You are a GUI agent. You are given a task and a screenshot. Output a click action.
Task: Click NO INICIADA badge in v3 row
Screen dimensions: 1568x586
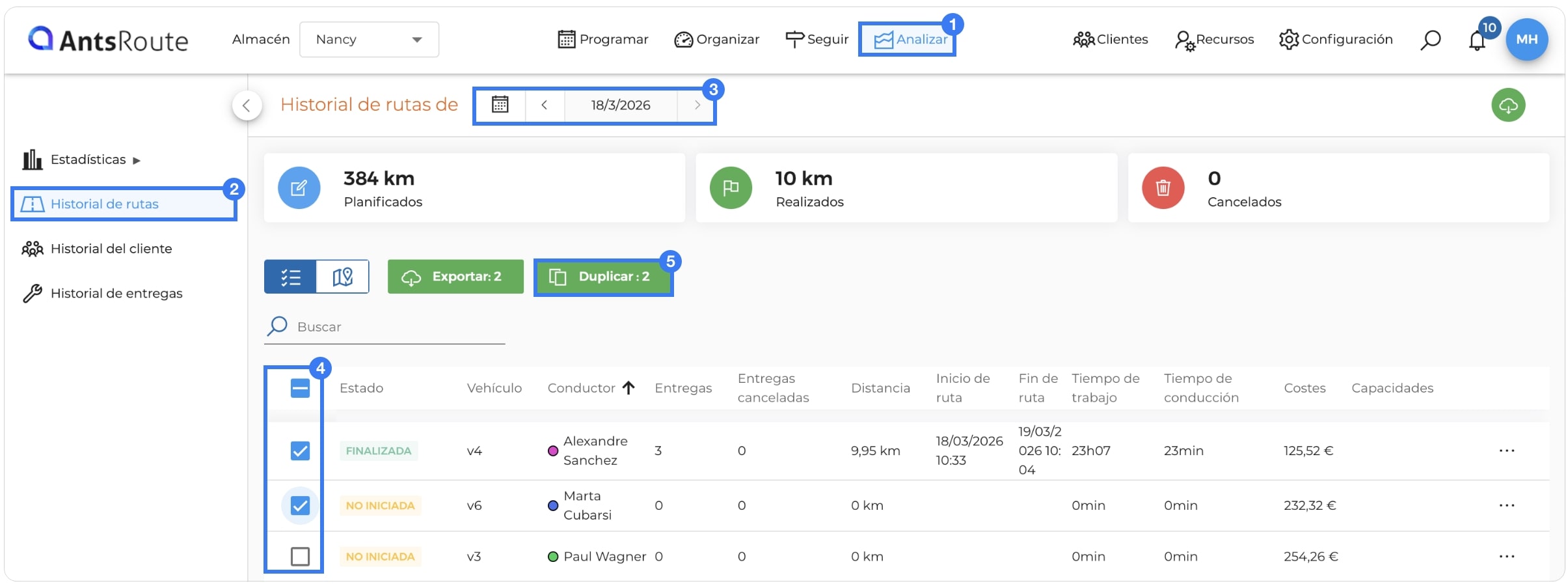point(380,557)
